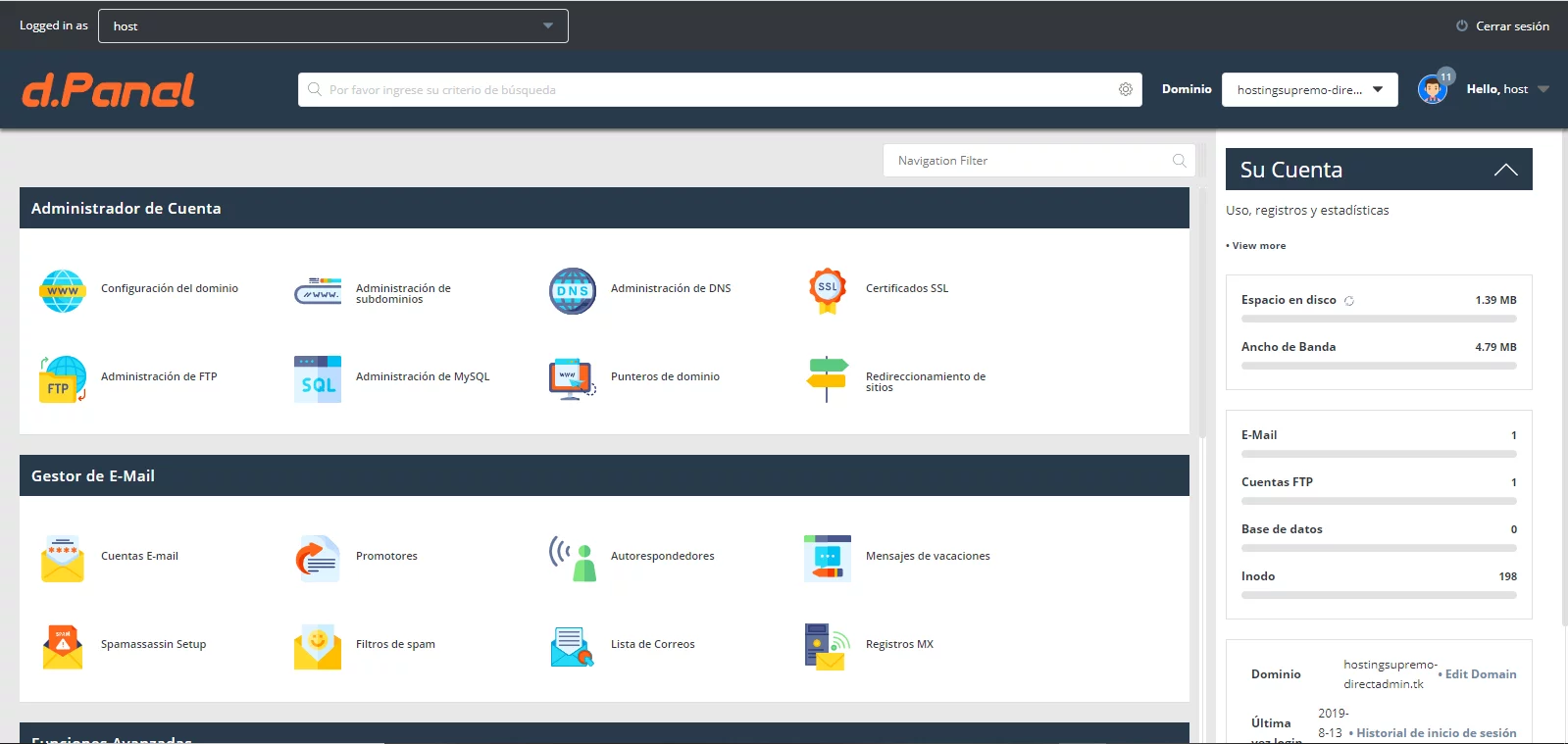The width and height of the screenshot is (1568, 744).
Task: Open the site redirection signpost icon
Action: pyautogui.click(x=827, y=379)
